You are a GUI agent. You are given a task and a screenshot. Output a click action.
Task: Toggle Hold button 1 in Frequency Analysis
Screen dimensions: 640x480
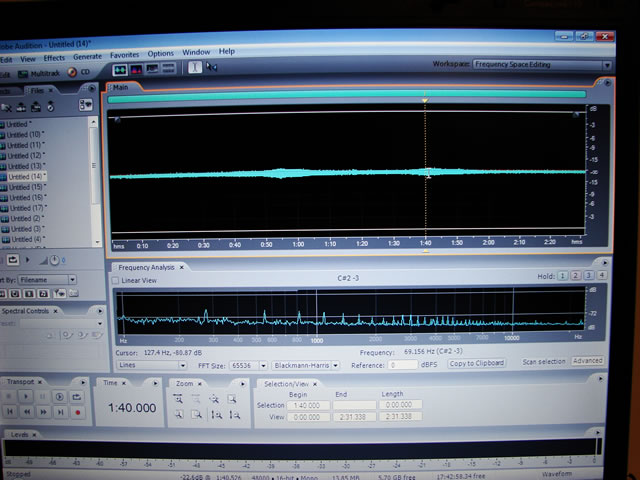coord(562,276)
